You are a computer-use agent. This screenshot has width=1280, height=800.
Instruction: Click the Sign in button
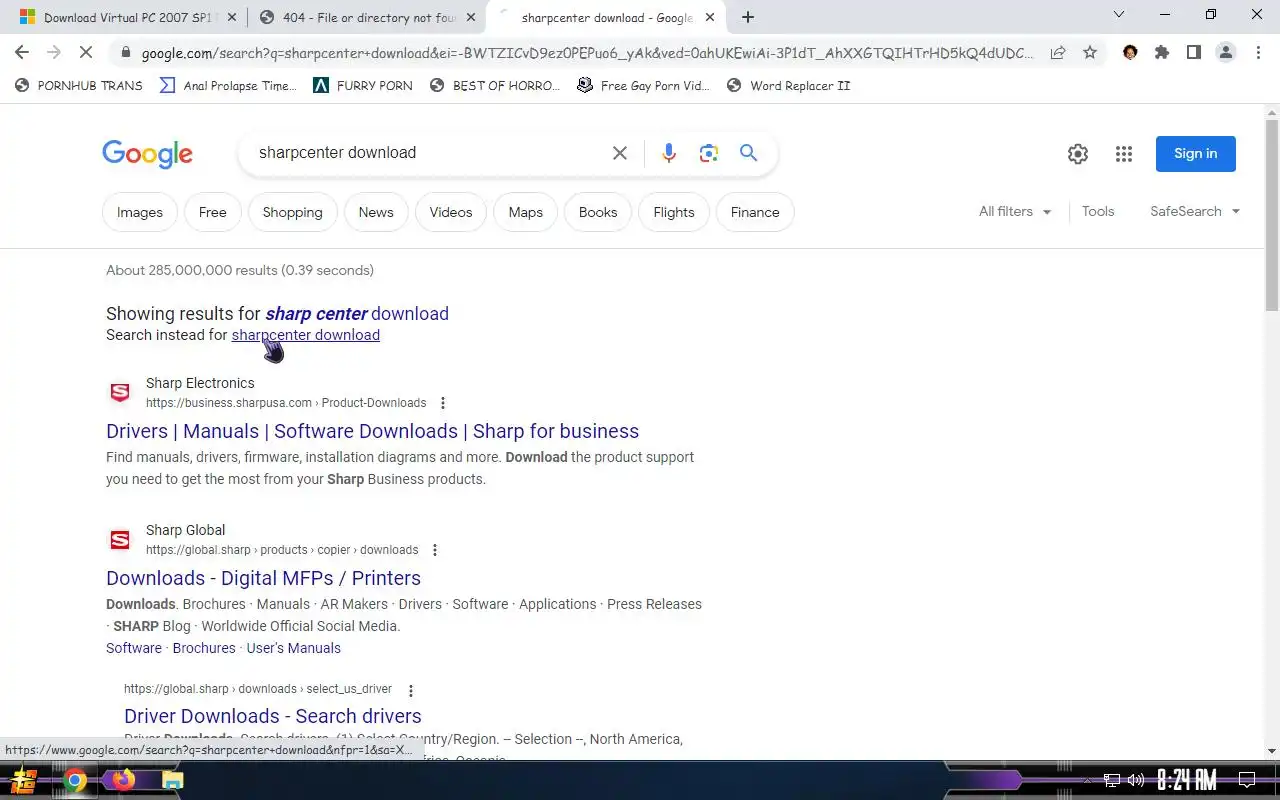point(1196,154)
